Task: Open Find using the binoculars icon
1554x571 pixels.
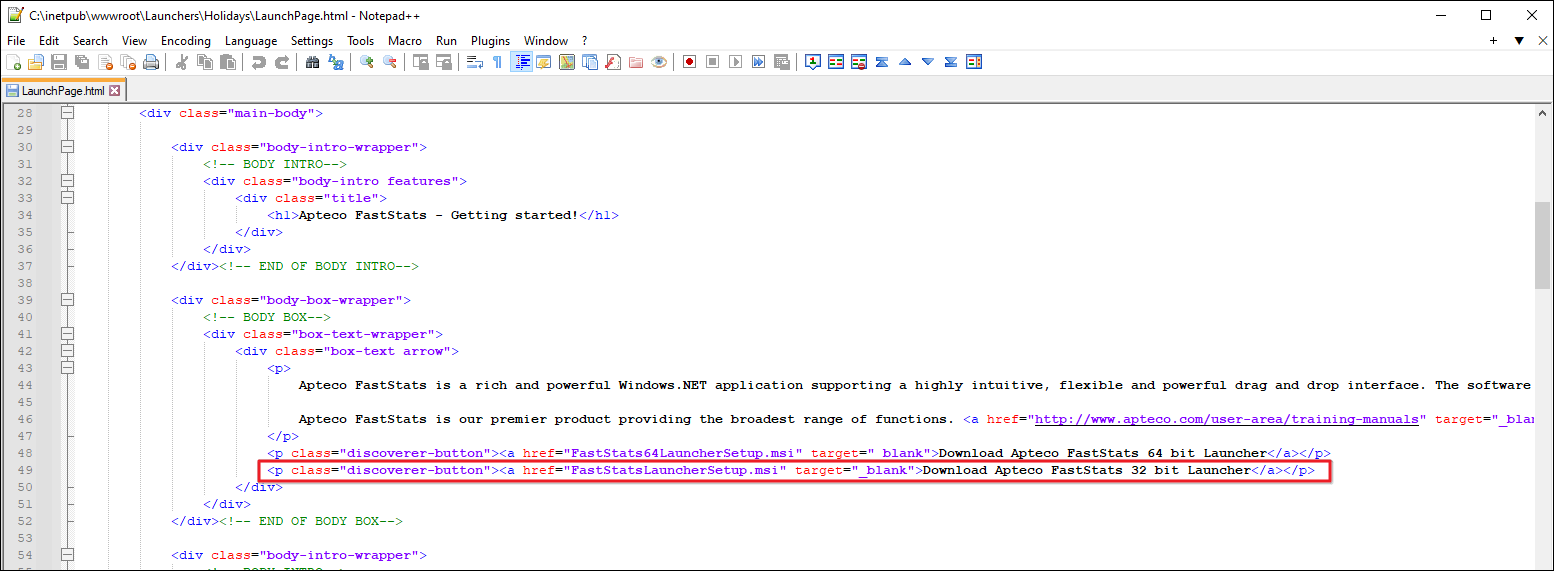Action: pos(312,62)
